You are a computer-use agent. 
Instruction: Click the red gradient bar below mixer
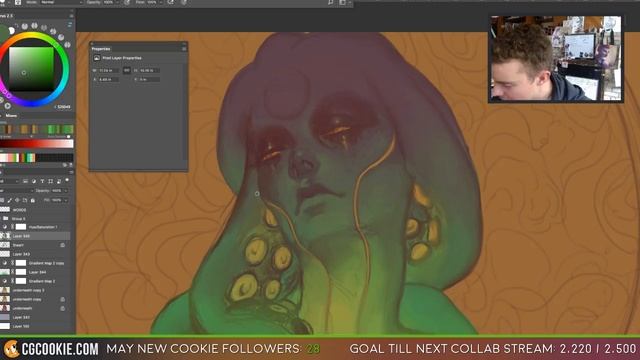[x=36, y=144]
